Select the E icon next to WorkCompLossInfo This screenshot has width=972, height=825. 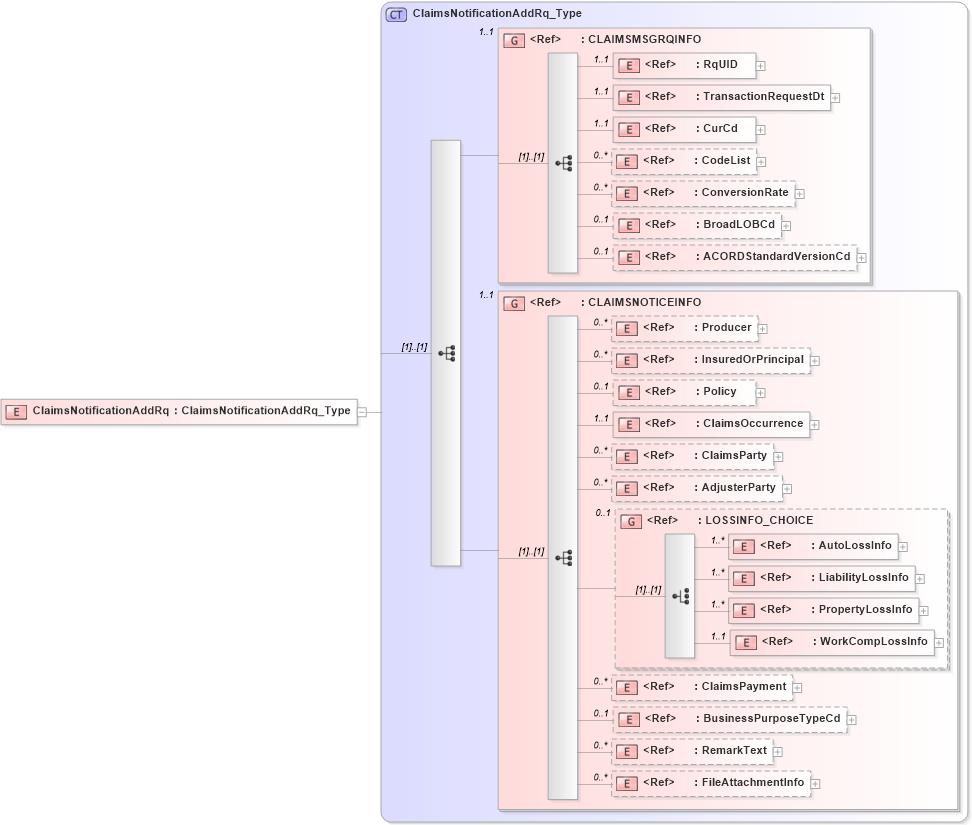(745, 642)
